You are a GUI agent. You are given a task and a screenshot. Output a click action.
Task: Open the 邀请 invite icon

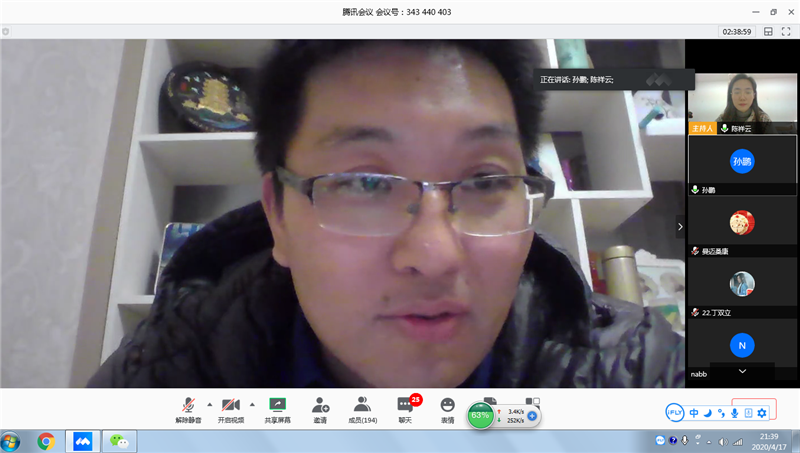(320, 408)
